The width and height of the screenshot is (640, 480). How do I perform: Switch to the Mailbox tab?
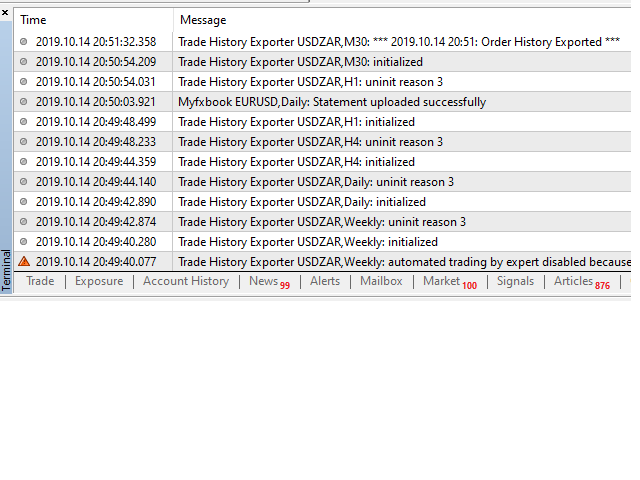click(x=381, y=282)
